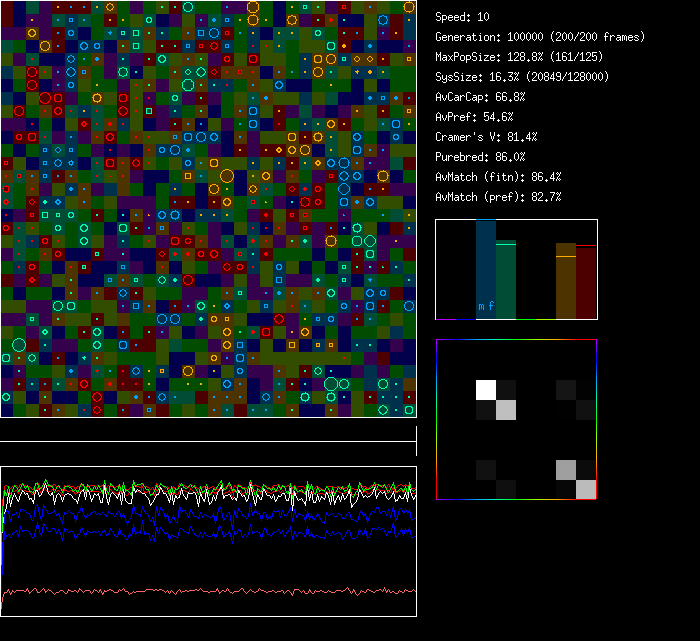Click the AvMatch (fitn) statistic
Image resolution: width=700 pixels, height=641 pixels.
click(x=498, y=177)
